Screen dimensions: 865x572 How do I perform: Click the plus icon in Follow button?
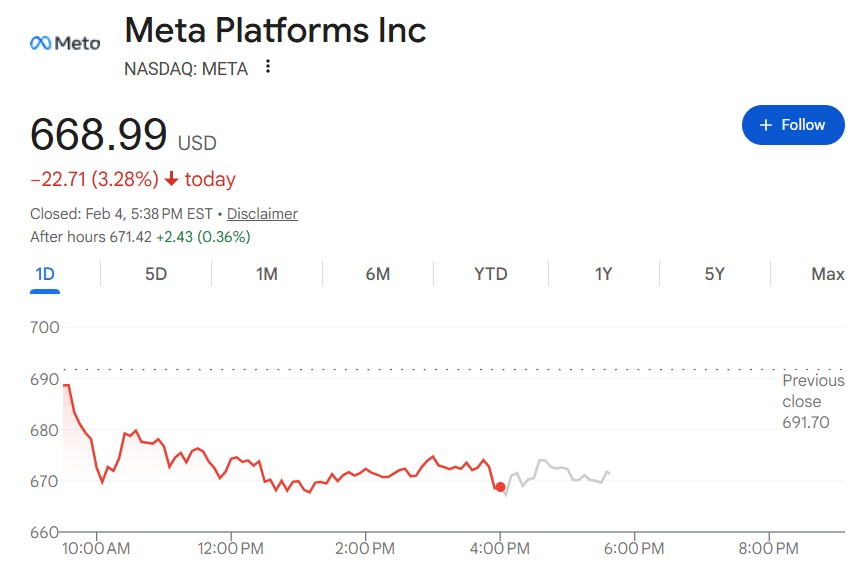click(x=766, y=125)
